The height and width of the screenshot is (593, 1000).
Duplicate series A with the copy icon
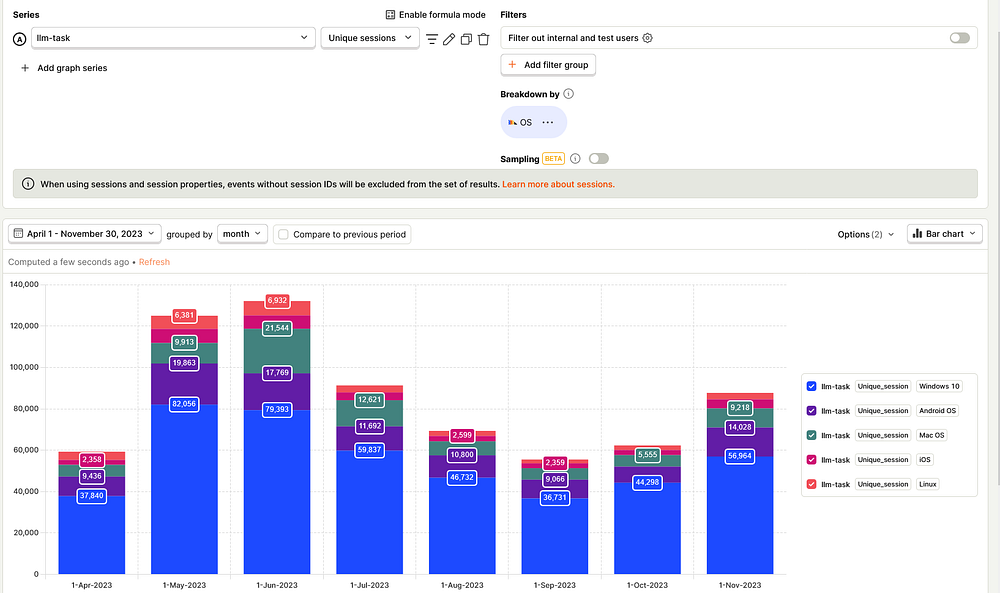coord(466,39)
